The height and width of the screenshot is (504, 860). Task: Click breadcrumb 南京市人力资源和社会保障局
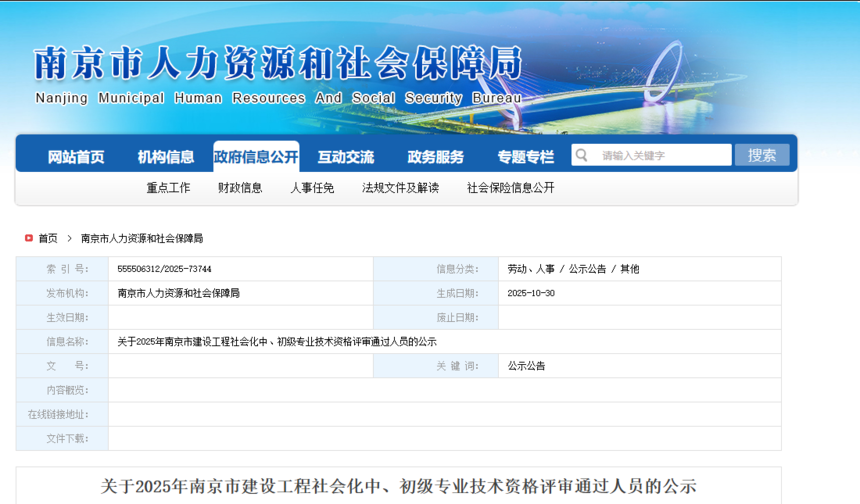pyautogui.click(x=142, y=238)
